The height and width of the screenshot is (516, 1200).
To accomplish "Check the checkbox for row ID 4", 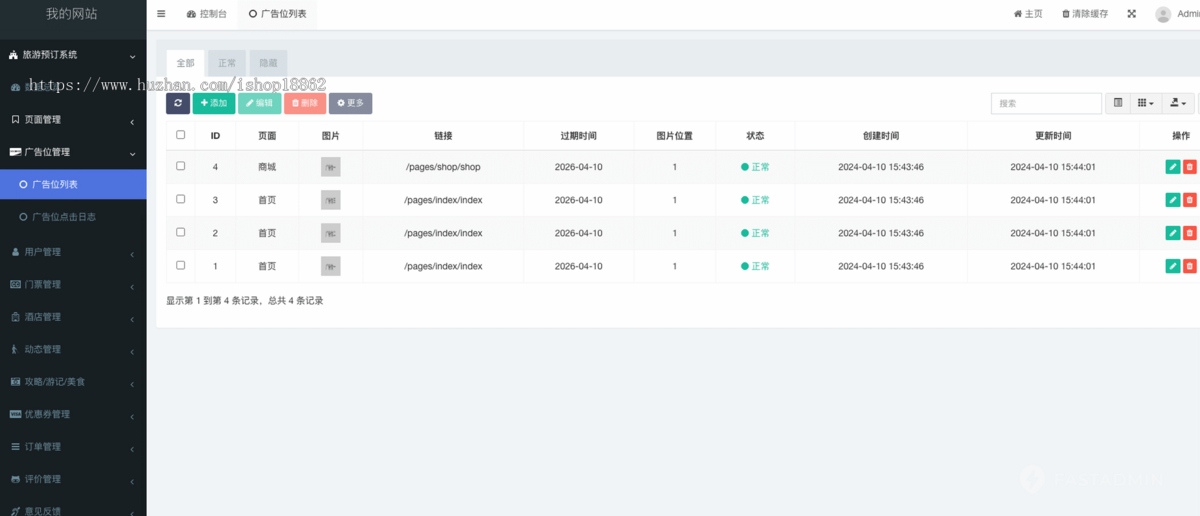I will point(181,166).
